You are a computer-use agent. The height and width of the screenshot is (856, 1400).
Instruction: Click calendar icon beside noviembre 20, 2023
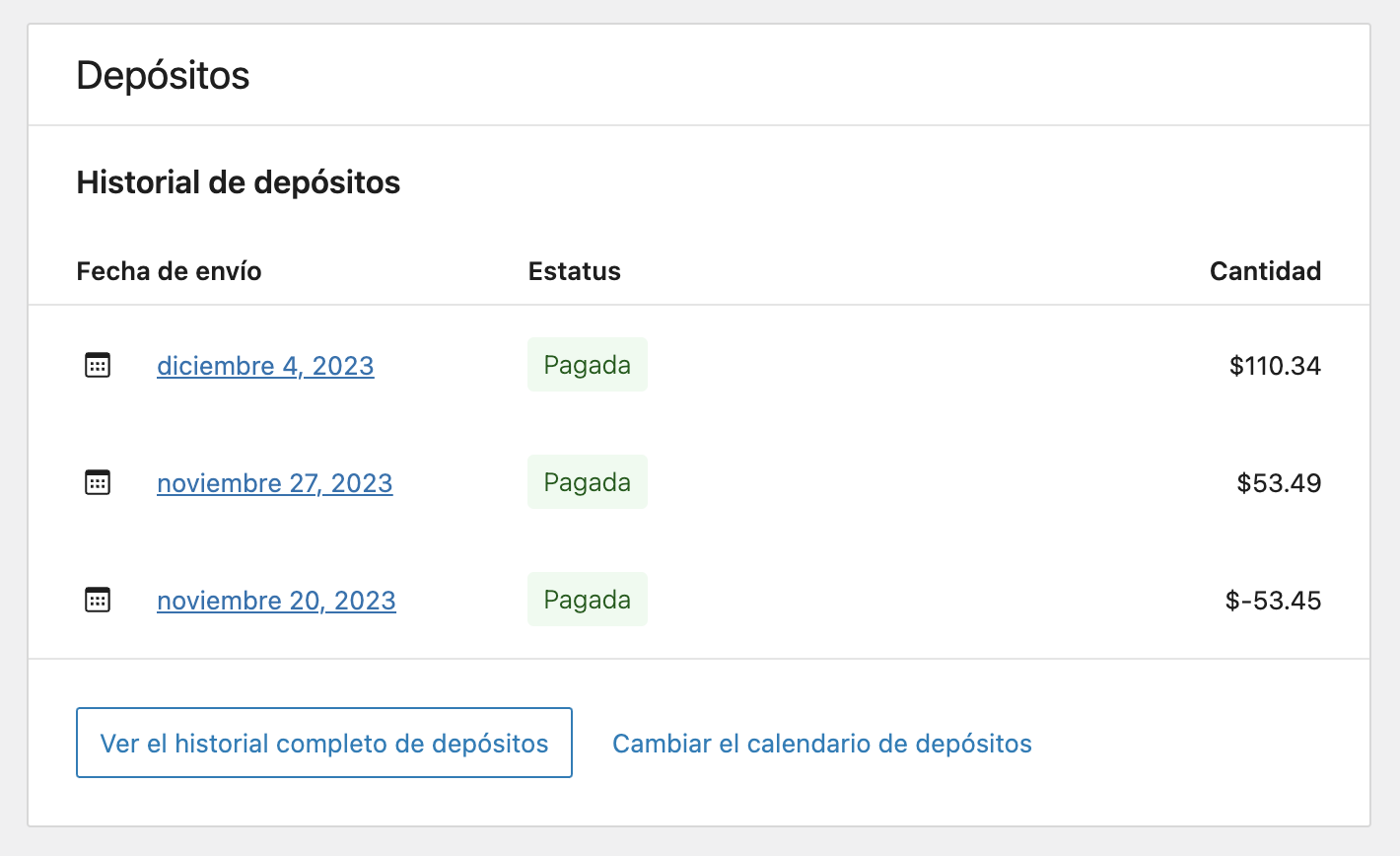click(98, 600)
